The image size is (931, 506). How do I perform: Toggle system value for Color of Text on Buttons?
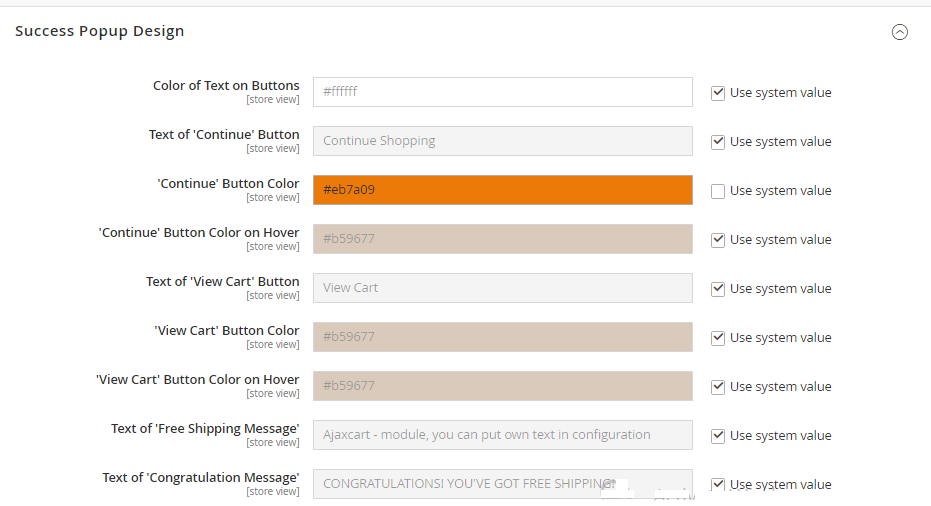[718, 93]
